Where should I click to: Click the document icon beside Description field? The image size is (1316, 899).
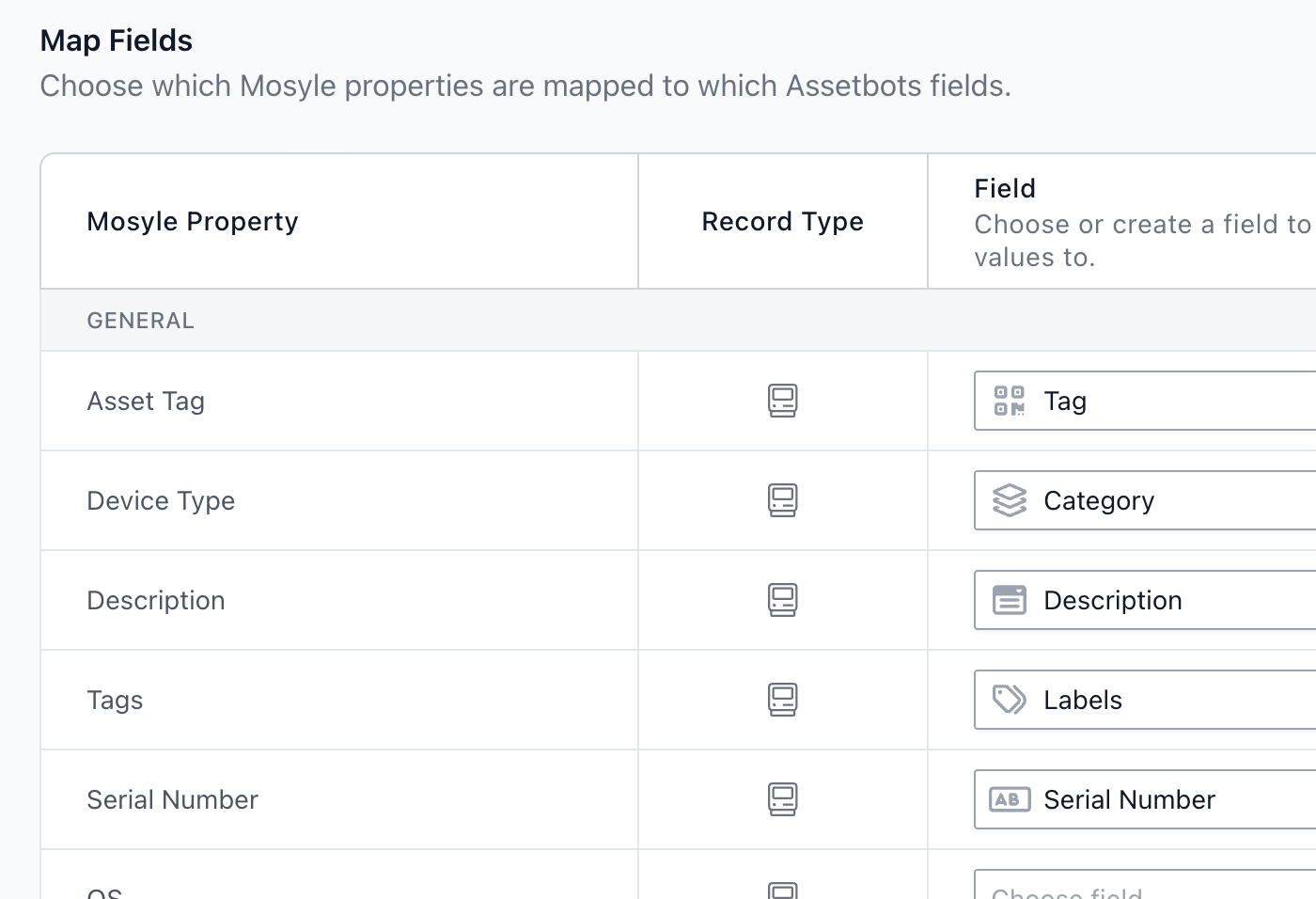tap(1009, 600)
